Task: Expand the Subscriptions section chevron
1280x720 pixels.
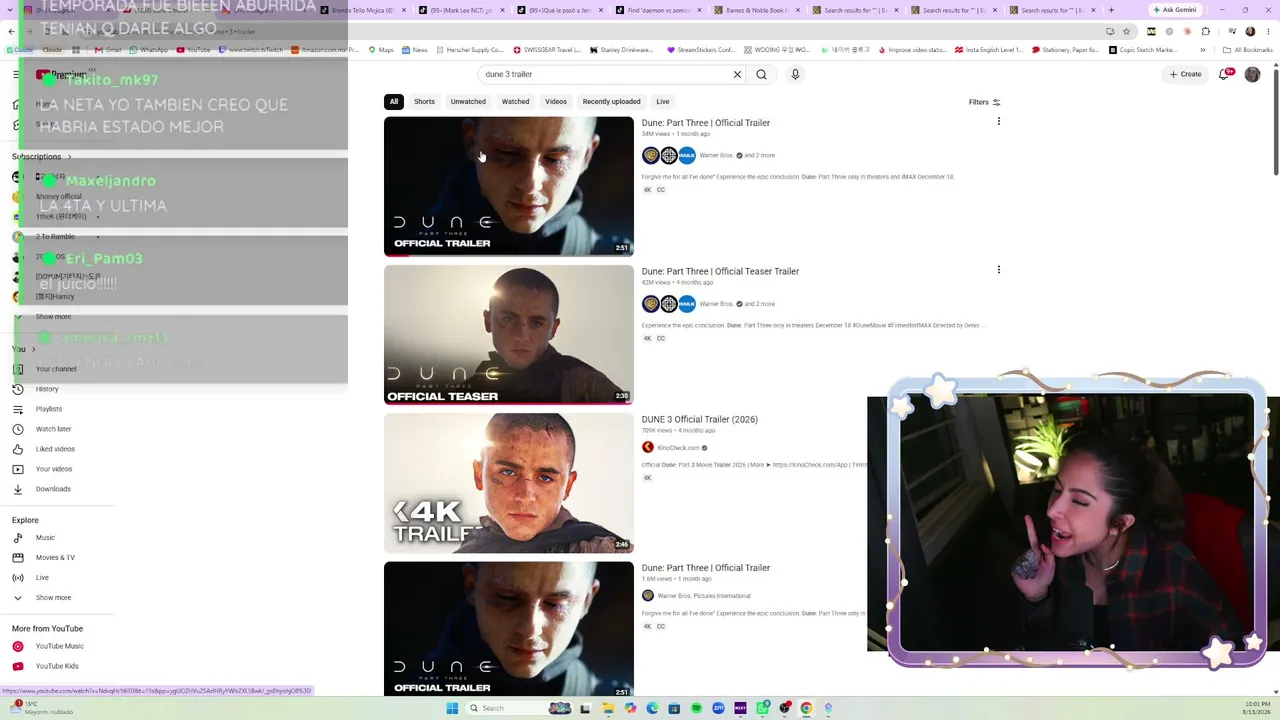Action: (x=69, y=157)
